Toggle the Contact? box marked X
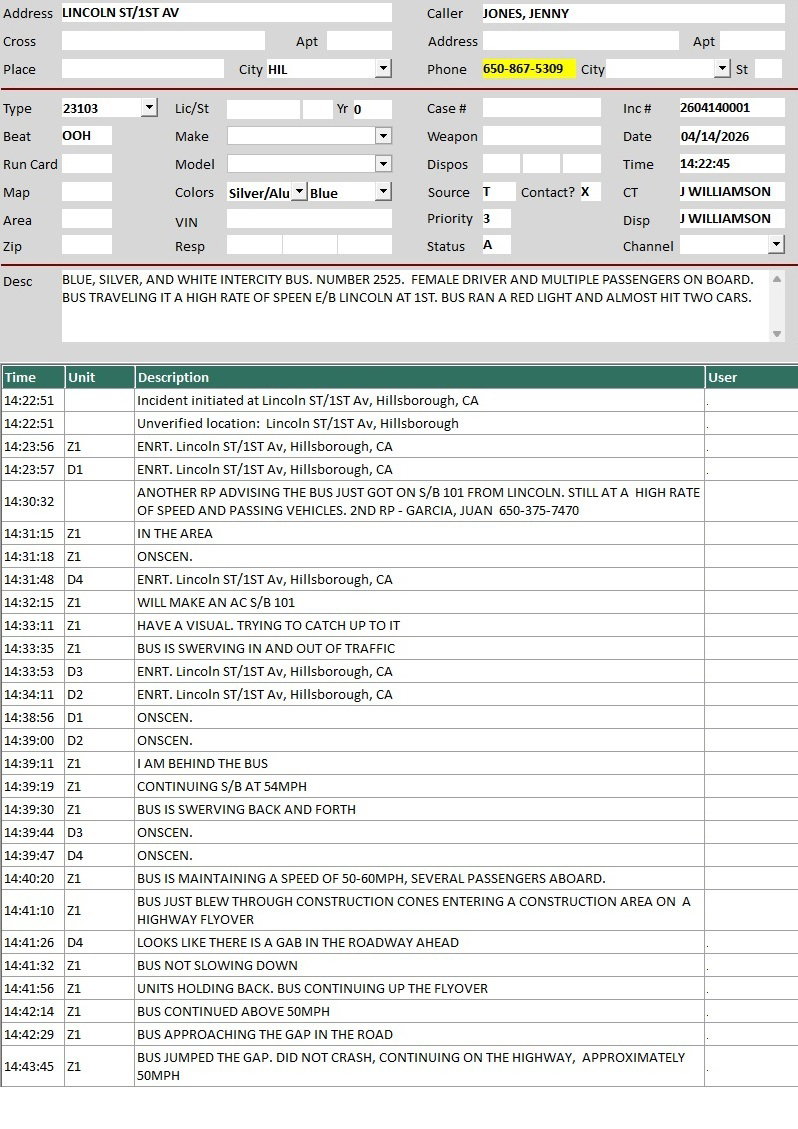 589,192
